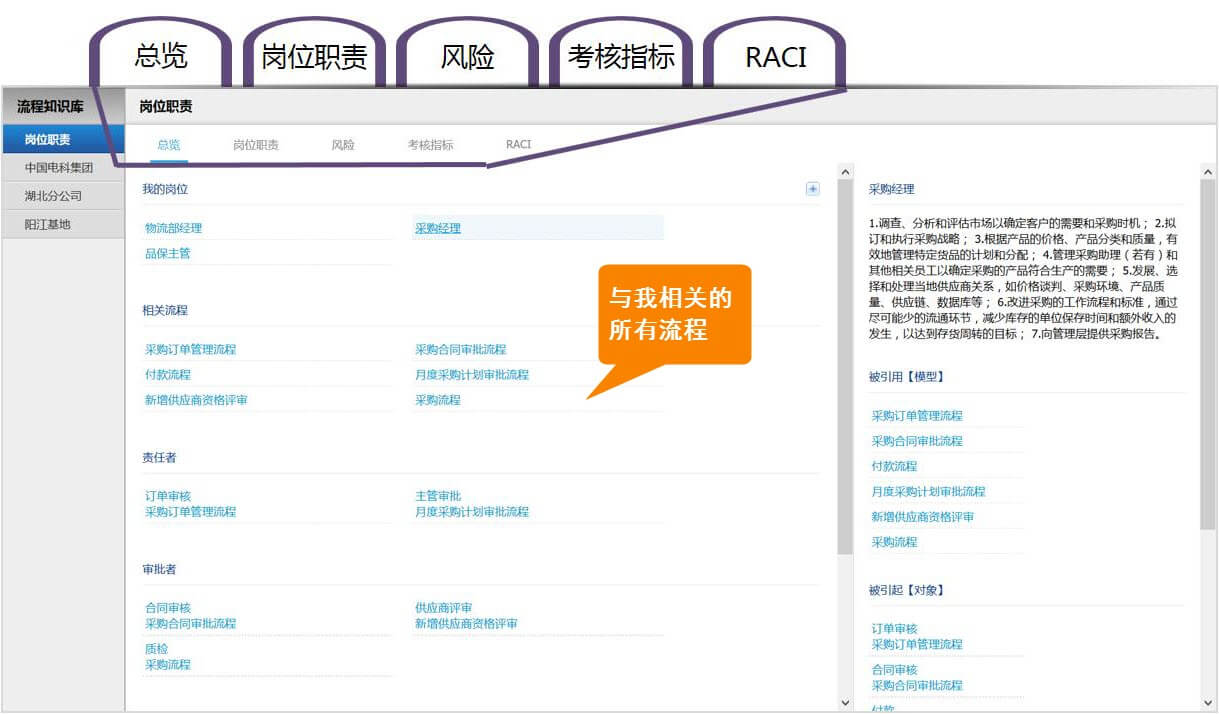The image size is (1219, 714).
Task: Open the RACI tab
Action: point(518,145)
